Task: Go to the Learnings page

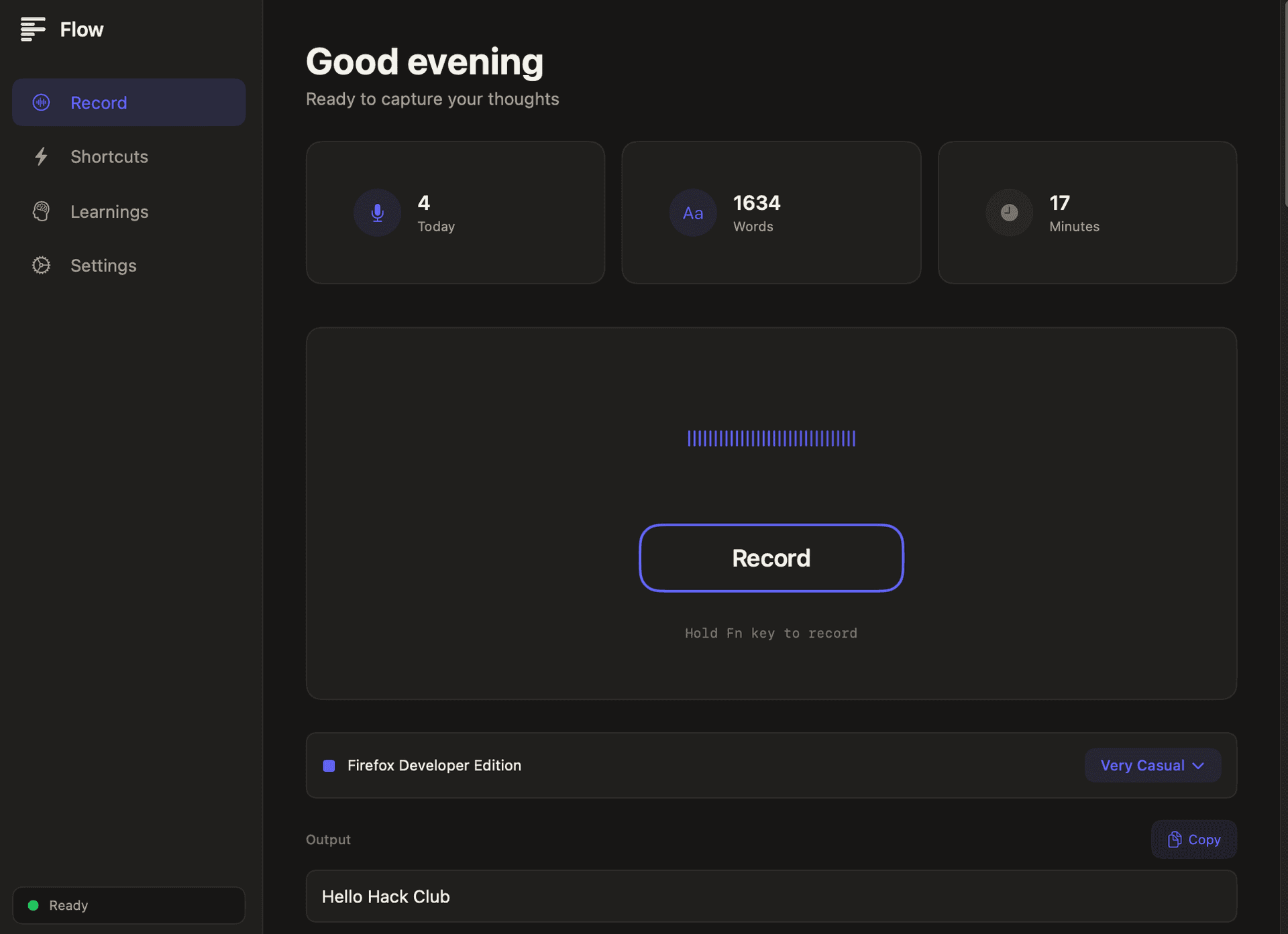Action: click(109, 211)
